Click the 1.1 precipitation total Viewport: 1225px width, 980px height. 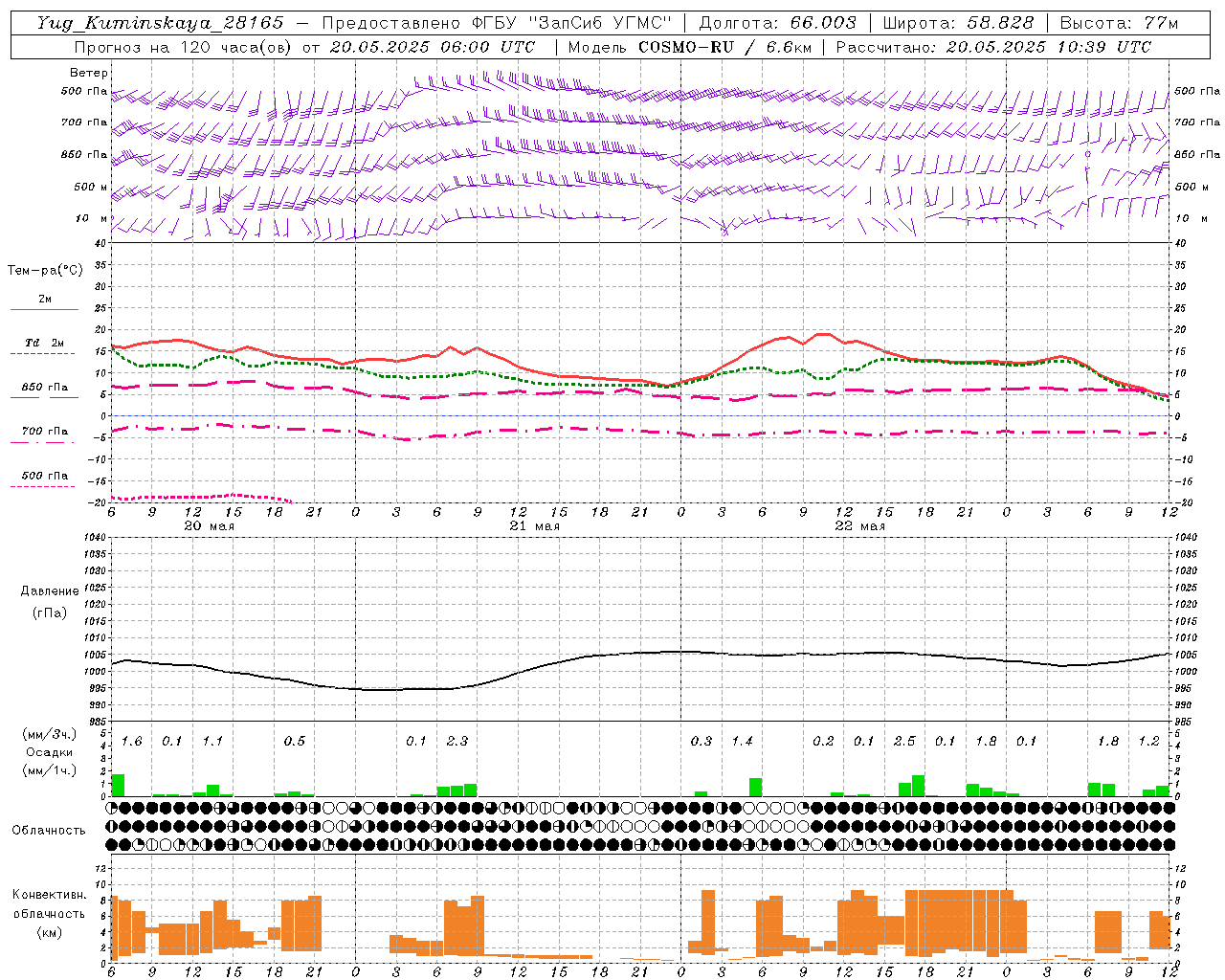click(x=212, y=742)
